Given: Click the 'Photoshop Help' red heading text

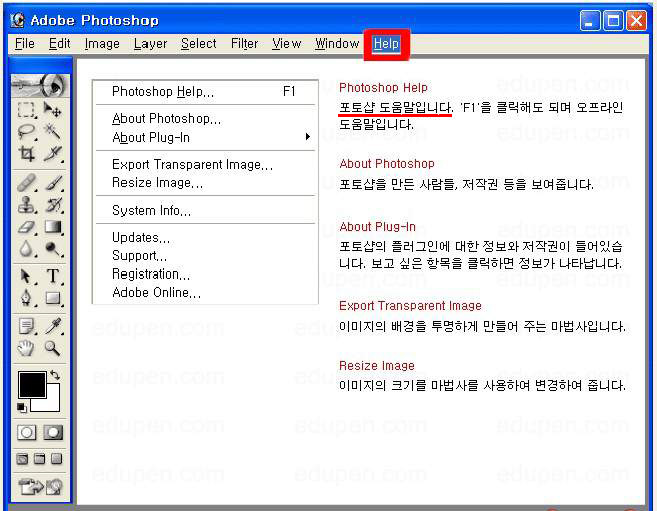Looking at the screenshot, I should point(383,88).
